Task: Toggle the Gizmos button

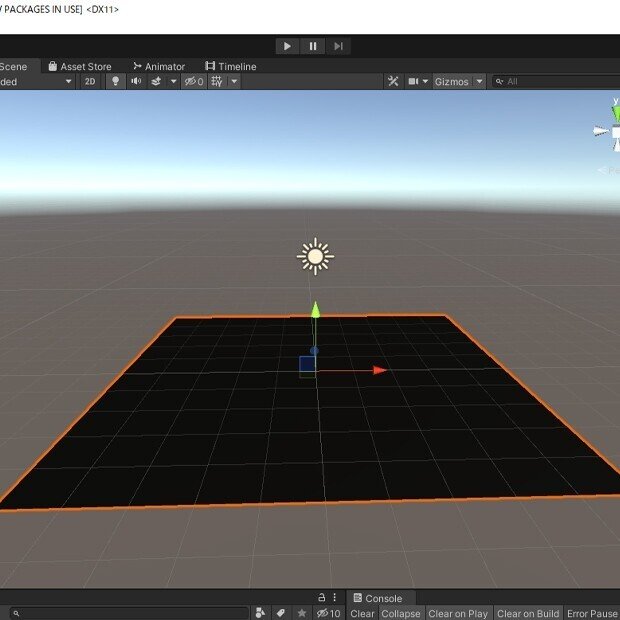Action: coord(452,81)
